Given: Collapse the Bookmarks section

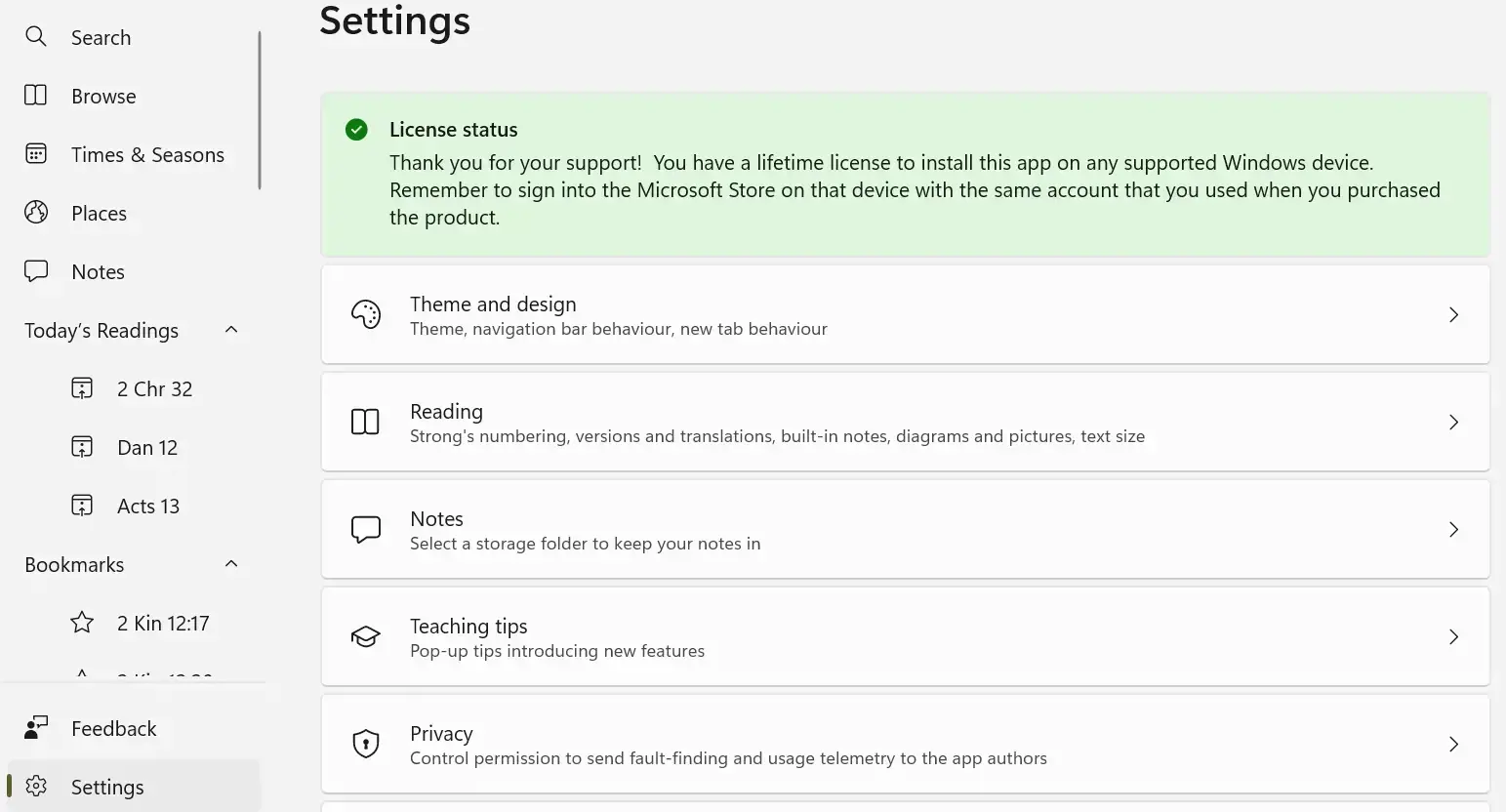Looking at the screenshot, I should [x=231, y=563].
